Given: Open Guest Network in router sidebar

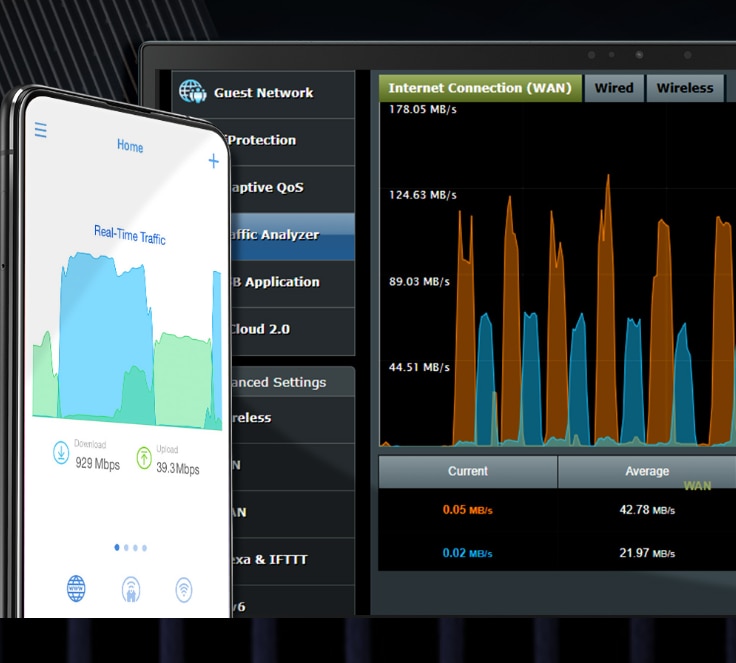Looking at the screenshot, I should click(263, 94).
